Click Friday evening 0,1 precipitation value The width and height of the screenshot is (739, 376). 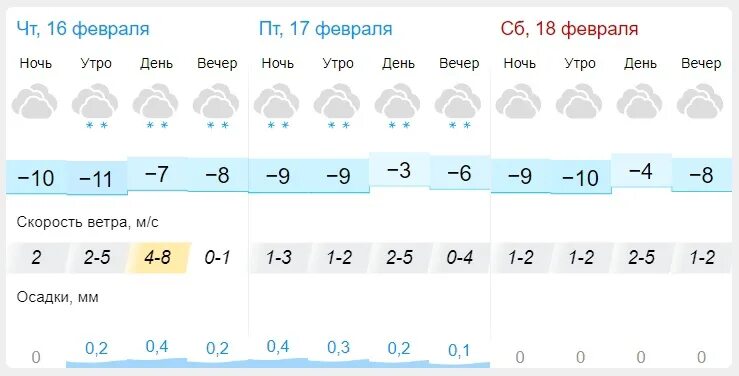[459, 351]
